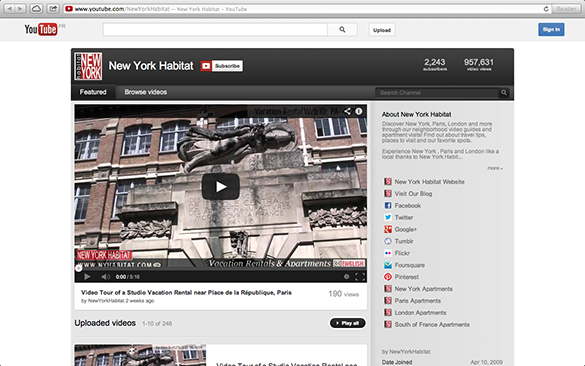Click the 2,243 subscribers count

435,64
